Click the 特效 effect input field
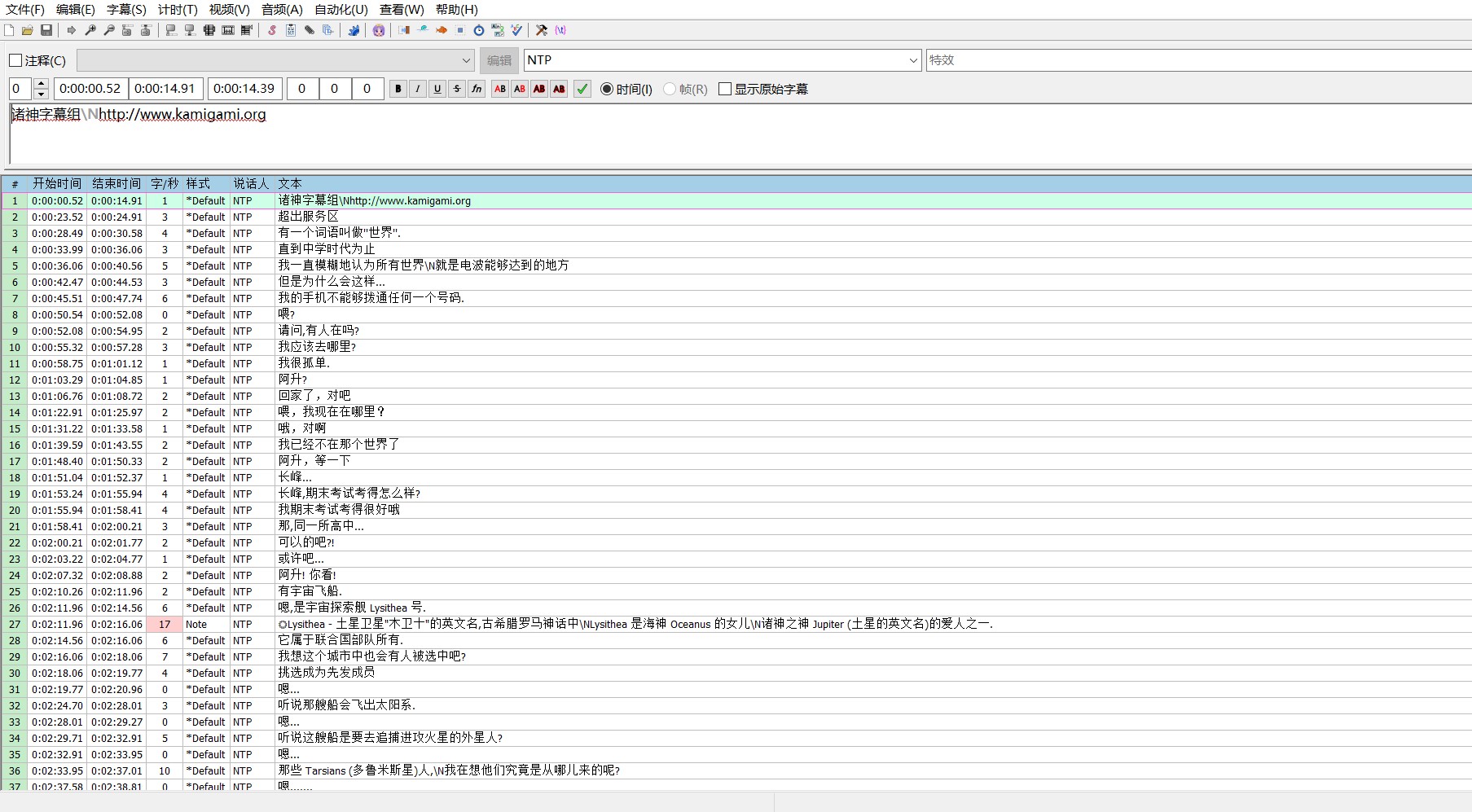 tap(1199, 60)
